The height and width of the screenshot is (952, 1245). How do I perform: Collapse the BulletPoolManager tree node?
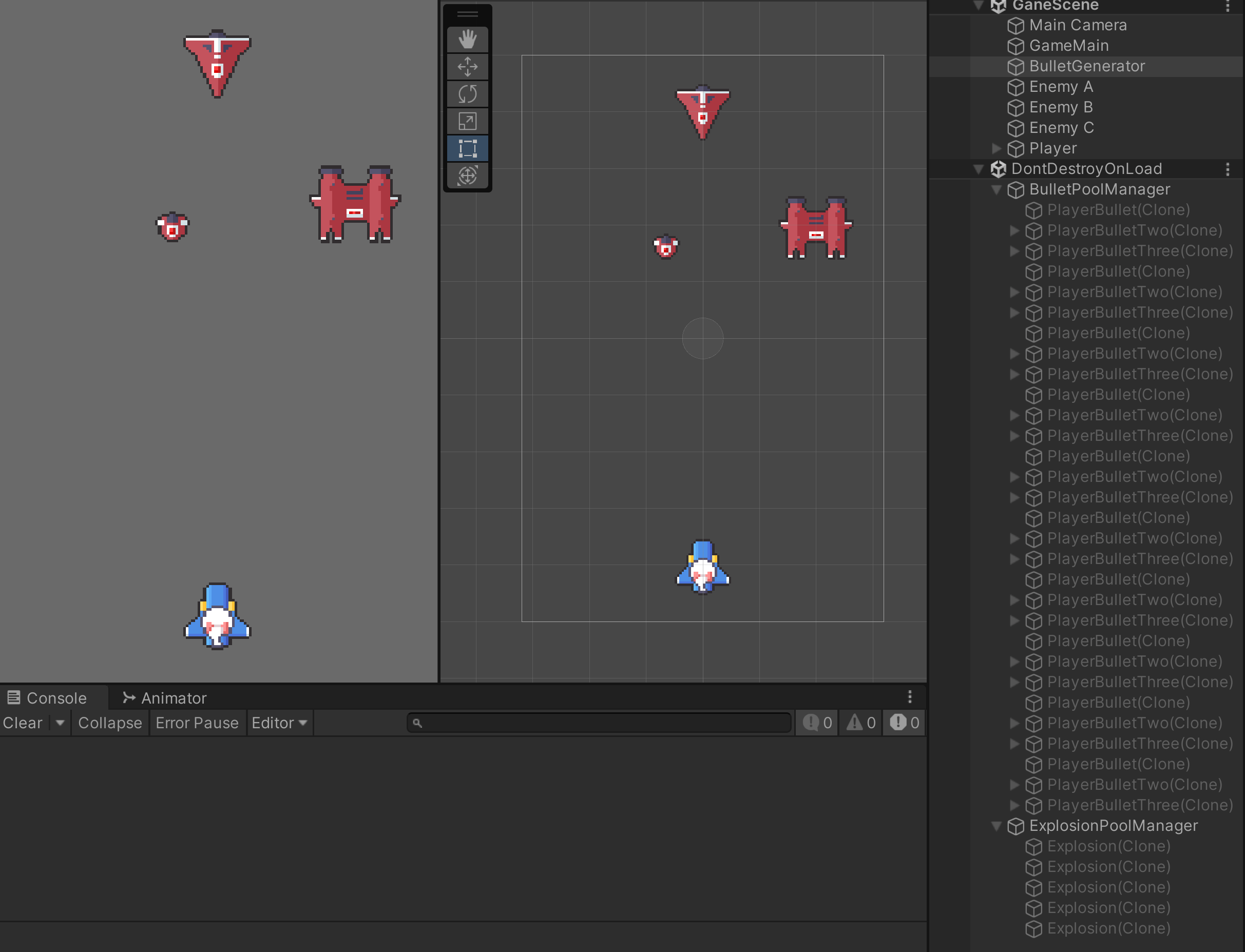pos(996,190)
